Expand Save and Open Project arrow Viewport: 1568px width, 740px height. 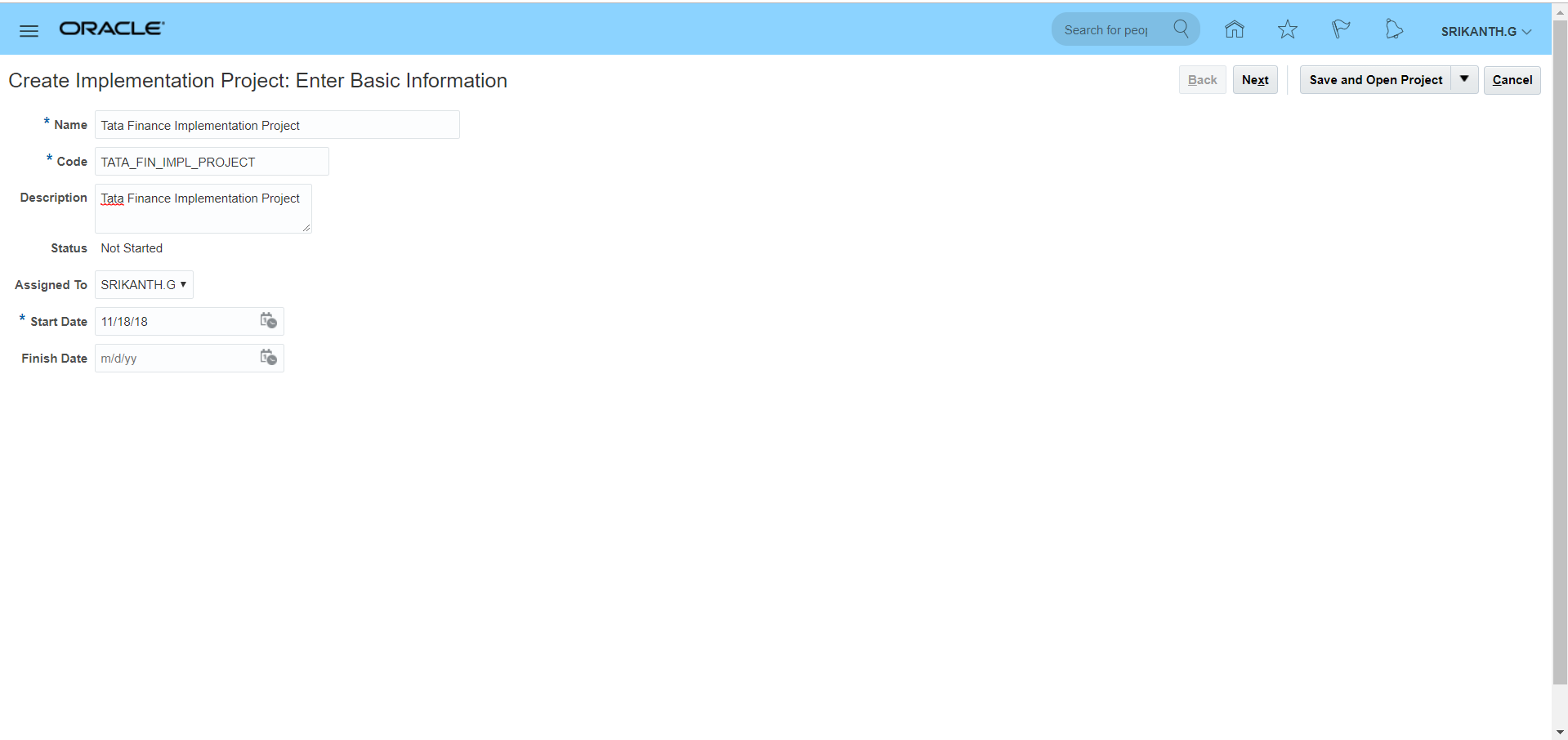point(1464,79)
